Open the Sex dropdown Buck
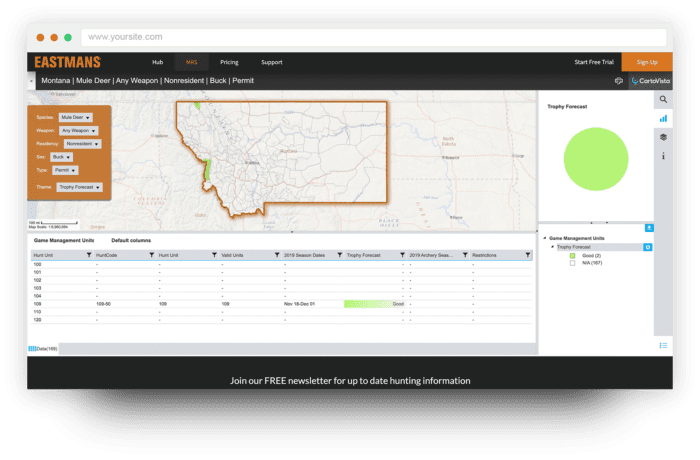 pyautogui.click(x=61, y=157)
